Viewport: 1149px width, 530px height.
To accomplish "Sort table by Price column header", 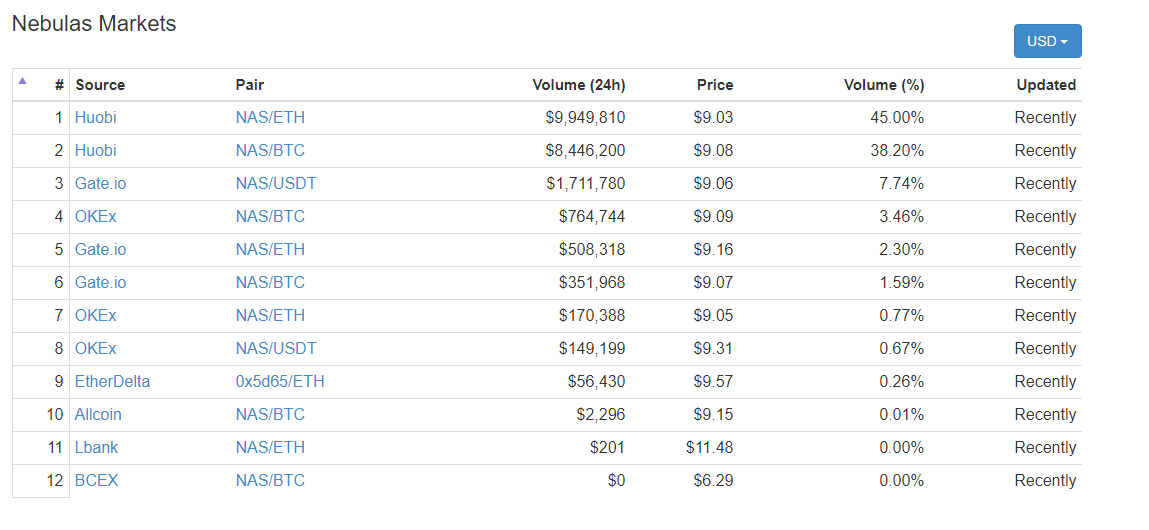I will click(714, 85).
